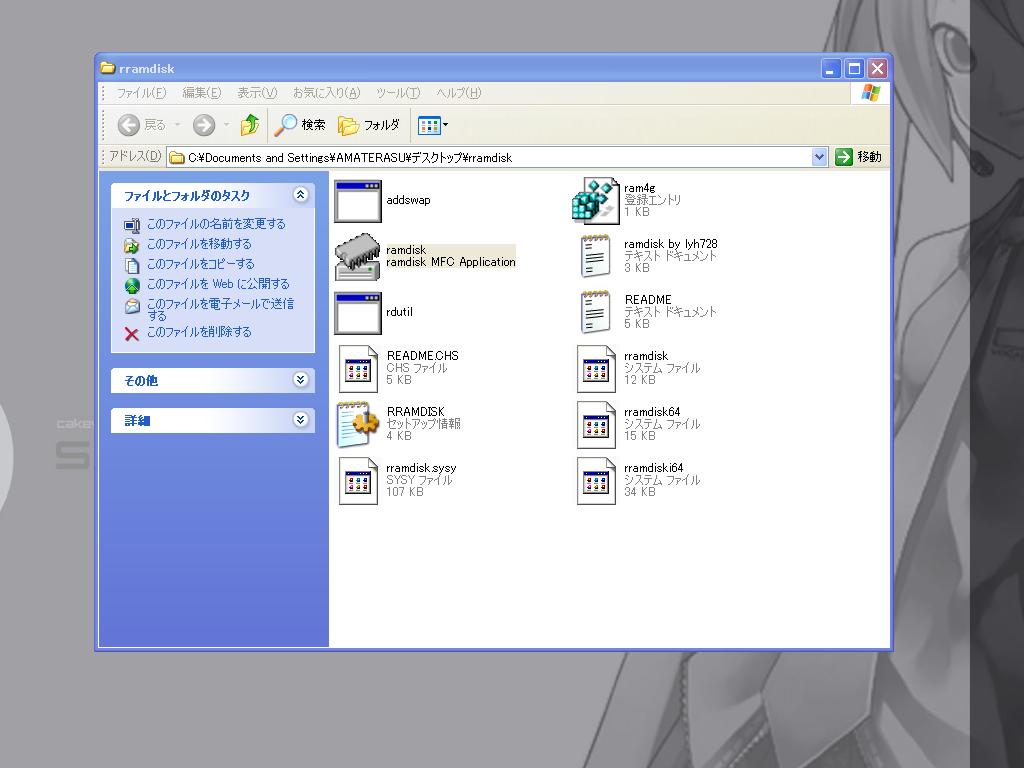Select the addswap file name

[408, 200]
